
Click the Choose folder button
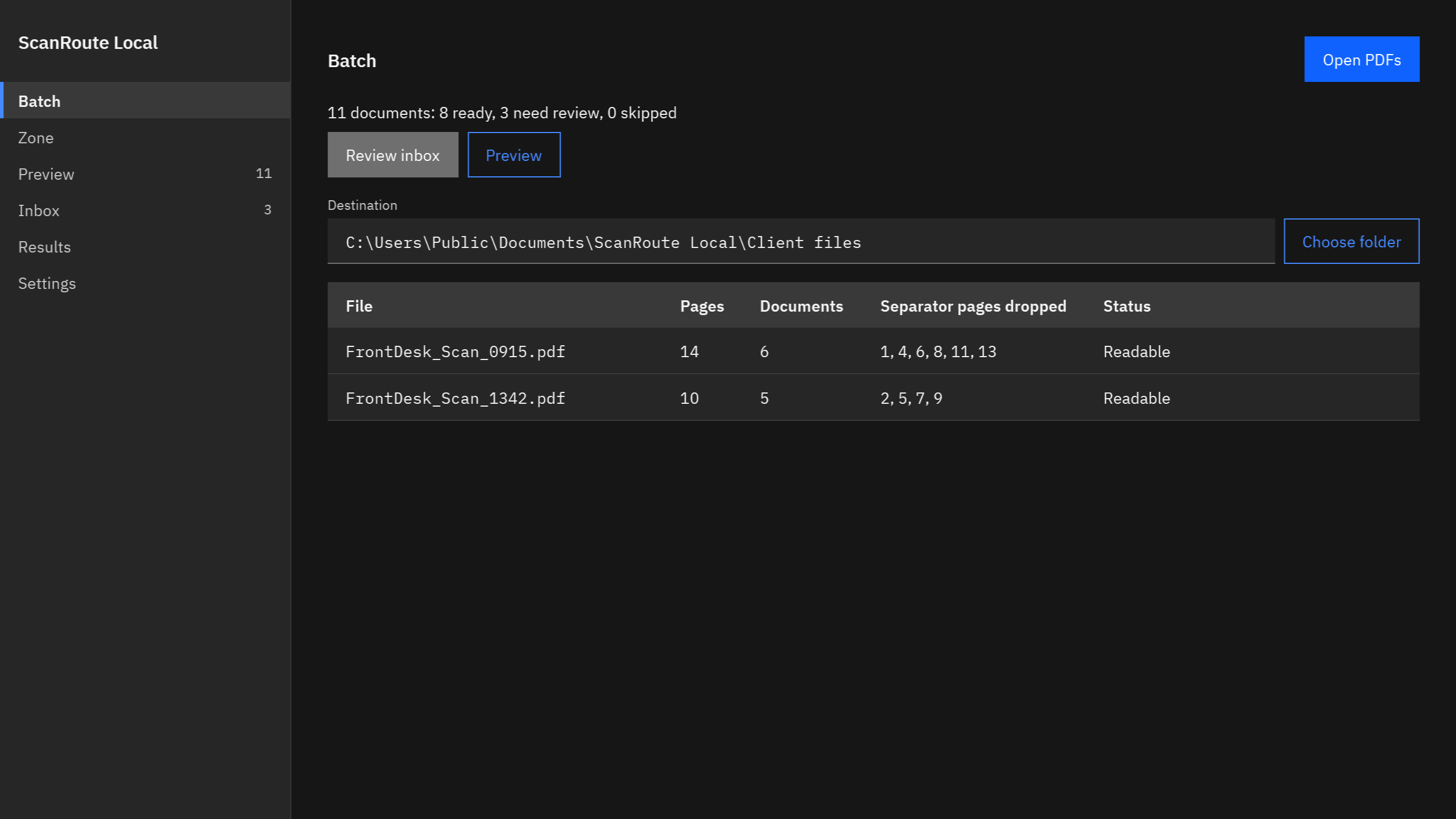point(1351,241)
